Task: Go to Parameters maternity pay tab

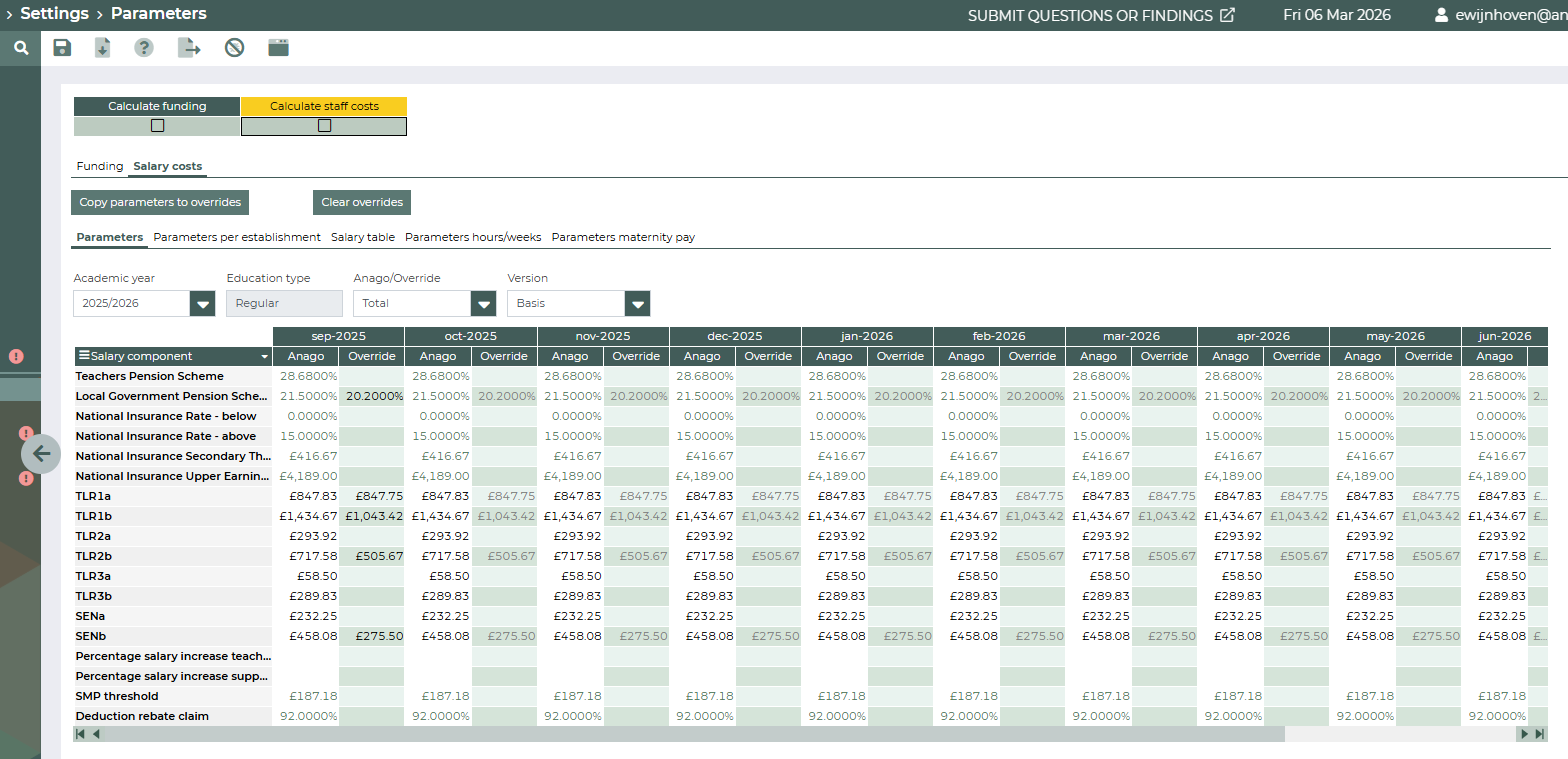Action: 623,237
